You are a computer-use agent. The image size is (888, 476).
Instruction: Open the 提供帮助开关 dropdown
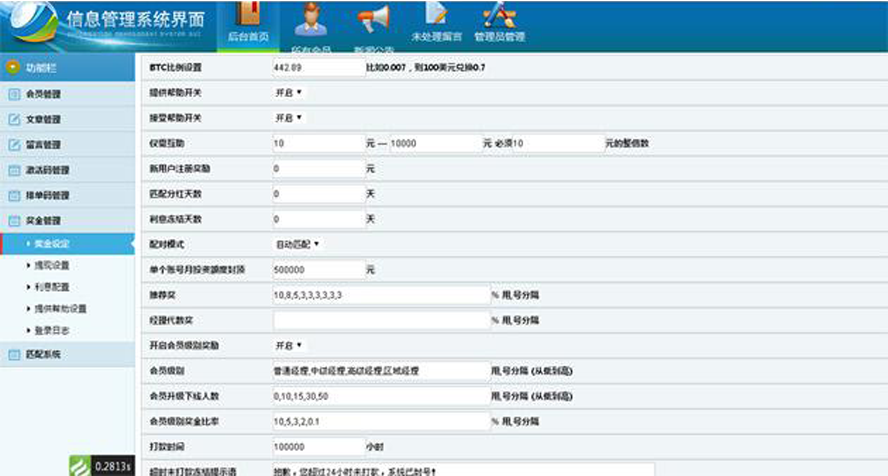click(x=289, y=92)
